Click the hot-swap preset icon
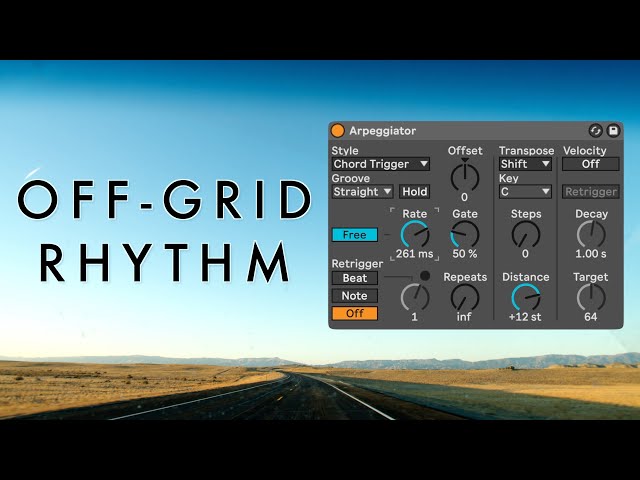Image resolution: width=640 pixels, height=480 pixels. coord(595,131)
